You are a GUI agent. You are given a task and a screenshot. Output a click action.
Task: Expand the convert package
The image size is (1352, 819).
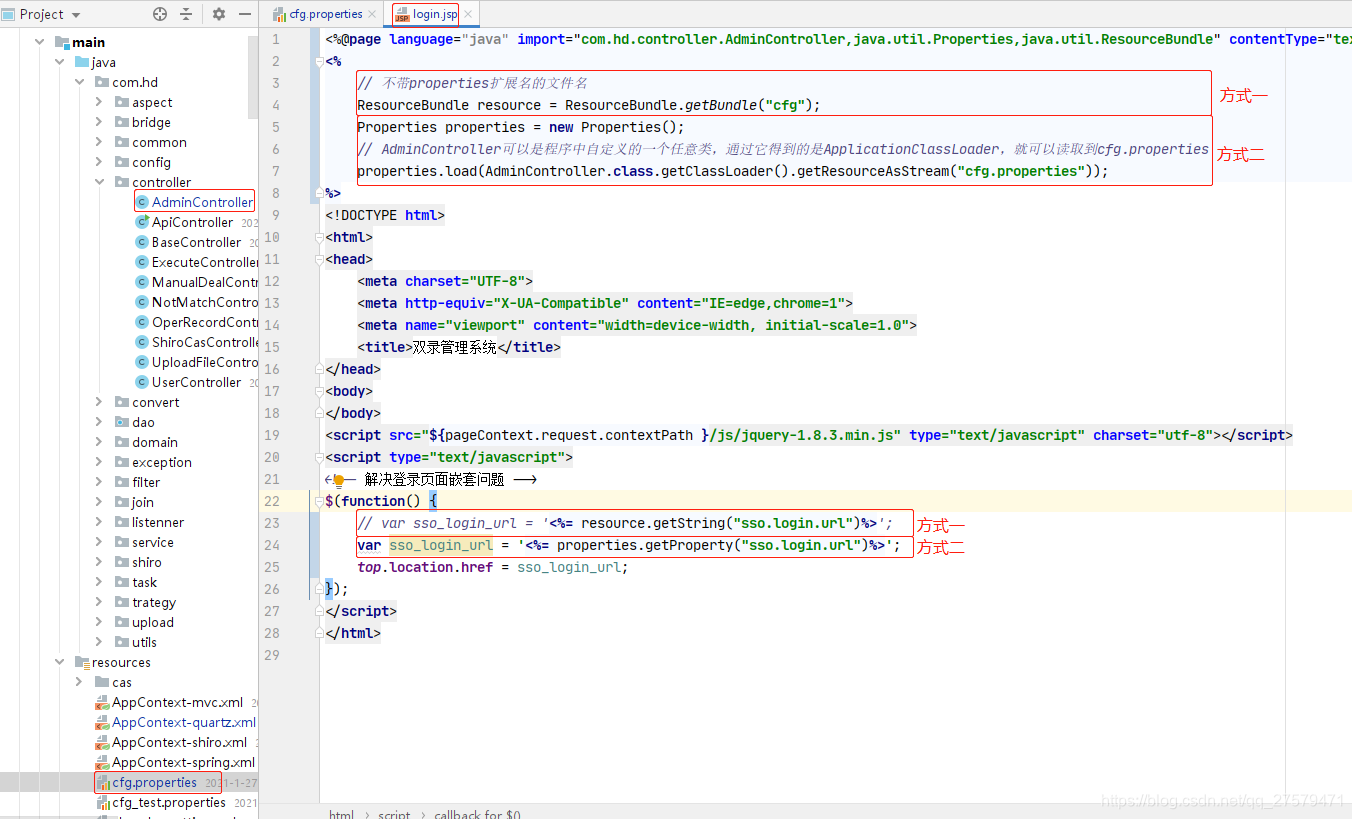pyautogui.click(x=99, y=402)
